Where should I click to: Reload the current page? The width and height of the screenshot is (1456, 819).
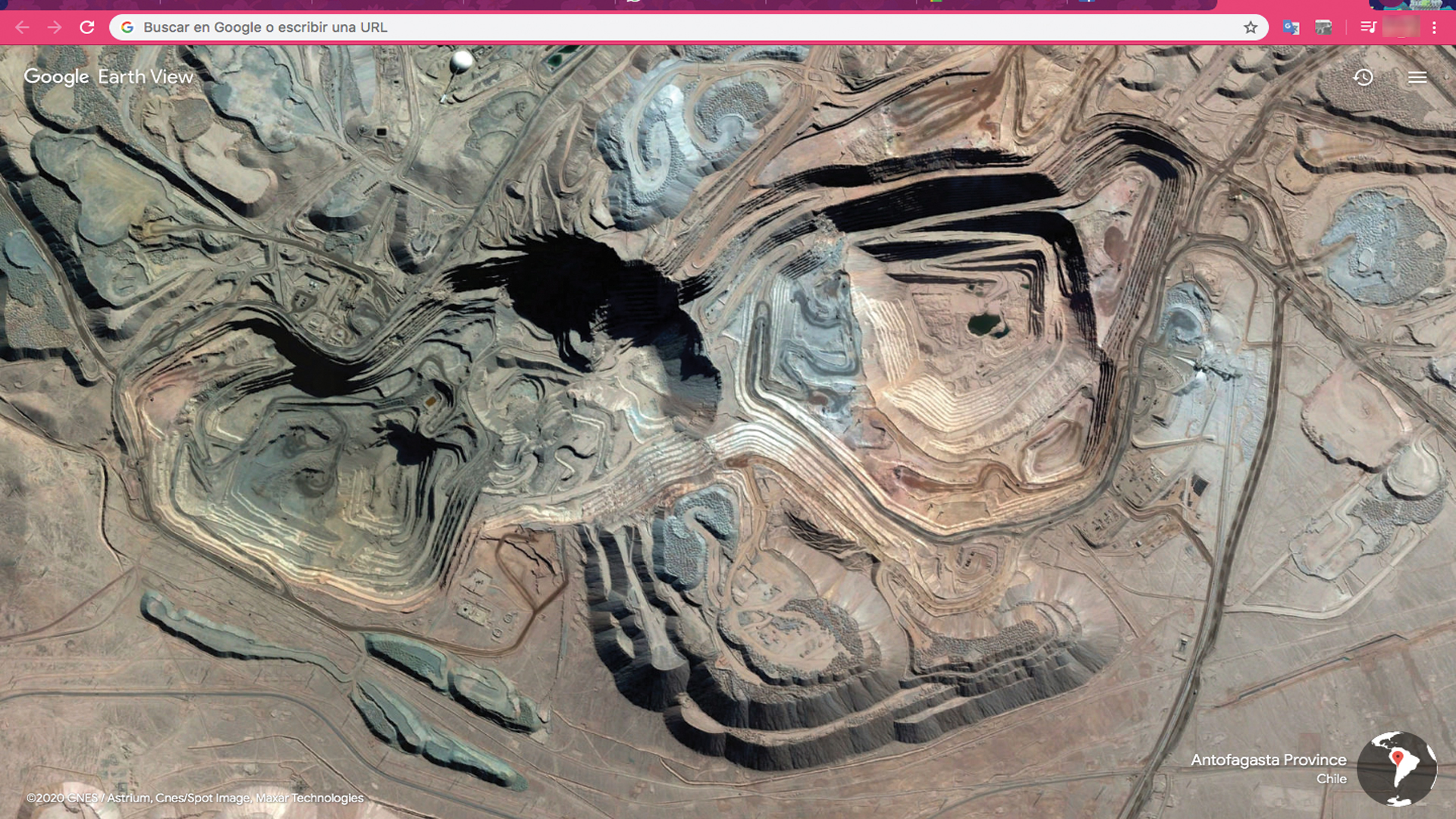(x=87, y=27)
